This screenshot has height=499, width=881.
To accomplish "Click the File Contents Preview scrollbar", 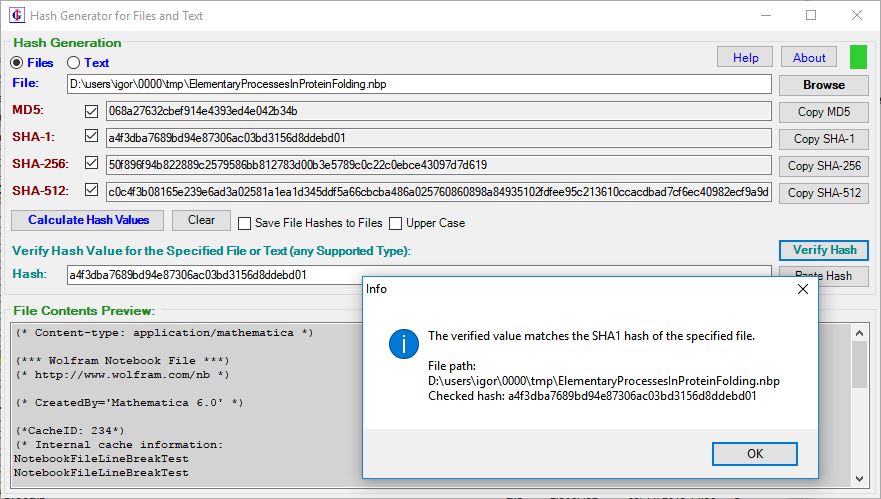I will click(x=859, y=400).
